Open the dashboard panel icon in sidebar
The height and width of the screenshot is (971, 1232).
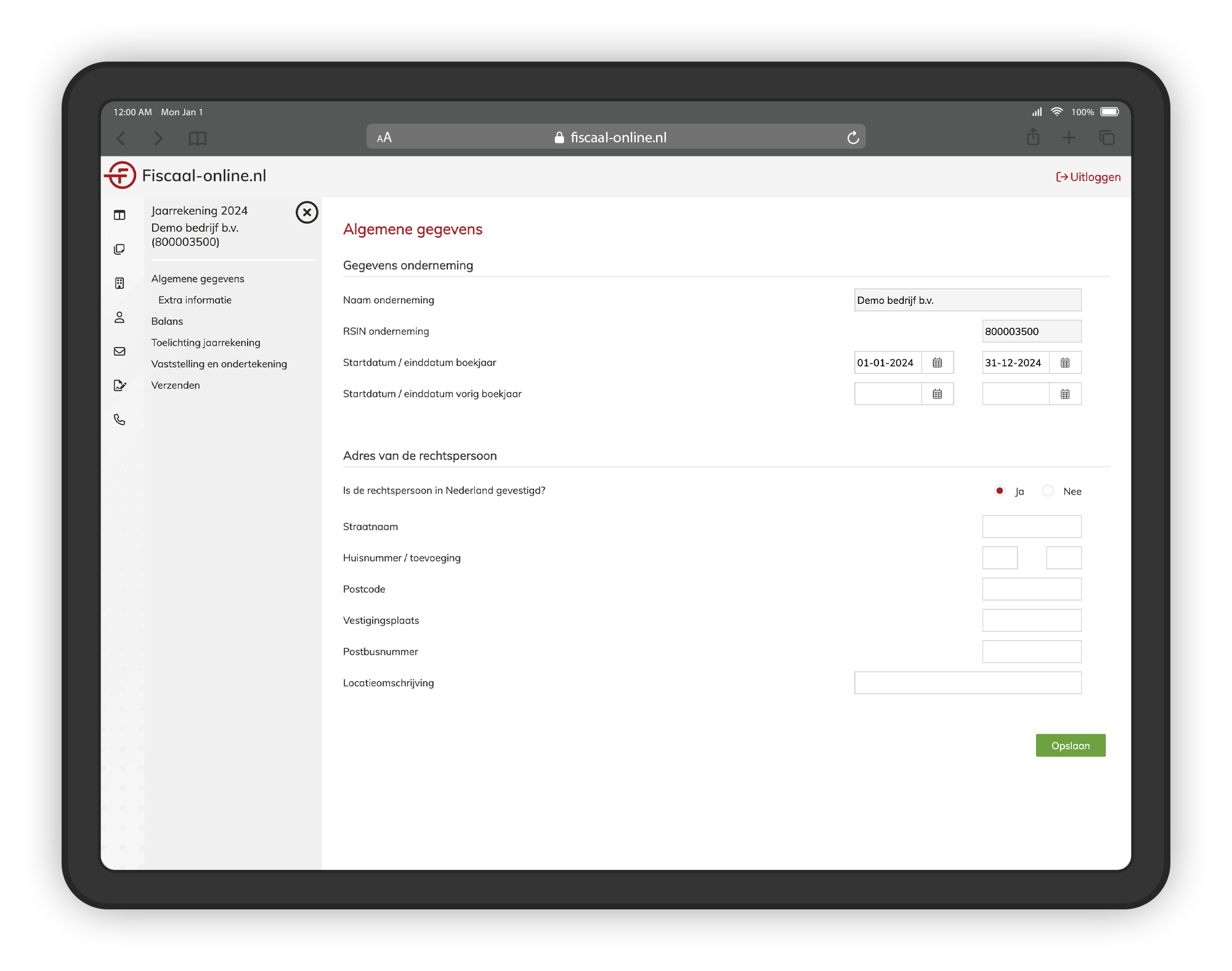pos(120,215)
